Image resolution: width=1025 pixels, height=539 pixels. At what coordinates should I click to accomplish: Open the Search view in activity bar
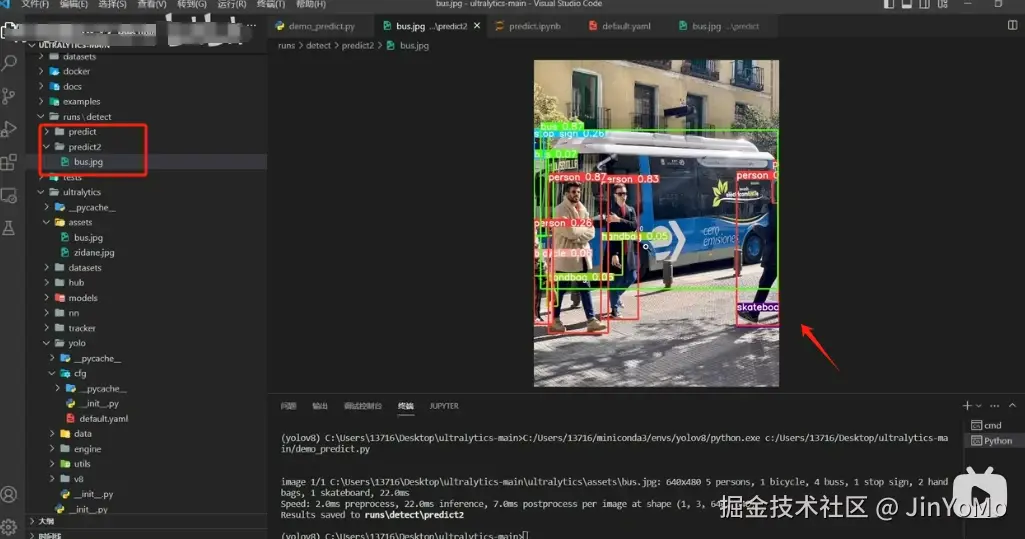9,63
